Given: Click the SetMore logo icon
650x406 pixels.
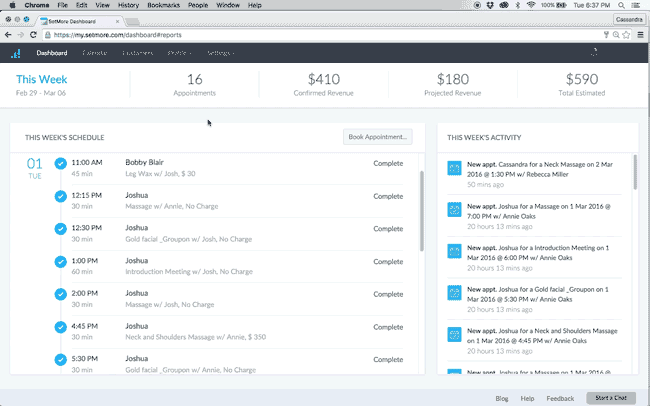Looking at the screenshot, I should [x=16, y=53].
